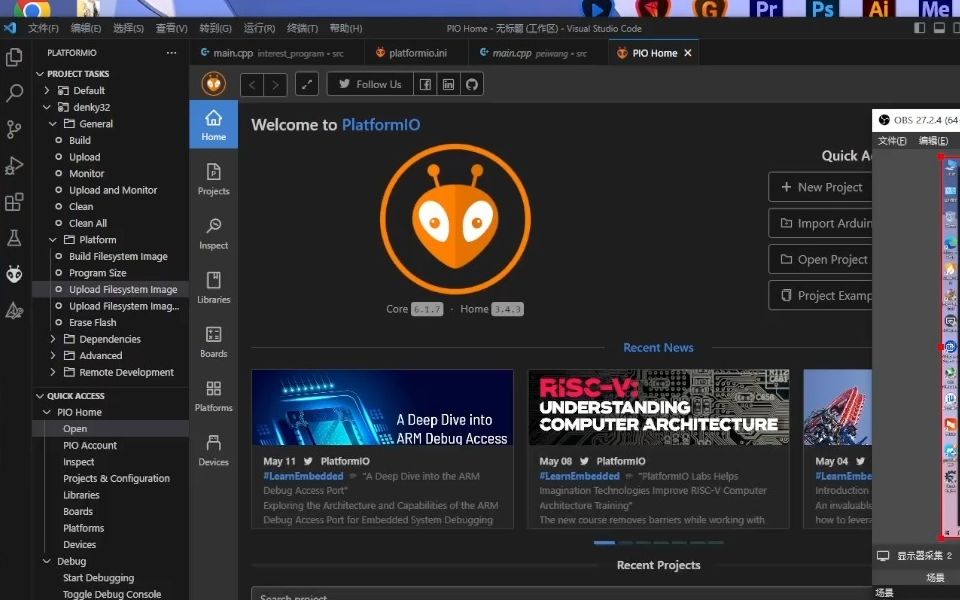Open the 文件(F) menu in VS Code
This screenshot has height=600, width=960.
[43, 28]
